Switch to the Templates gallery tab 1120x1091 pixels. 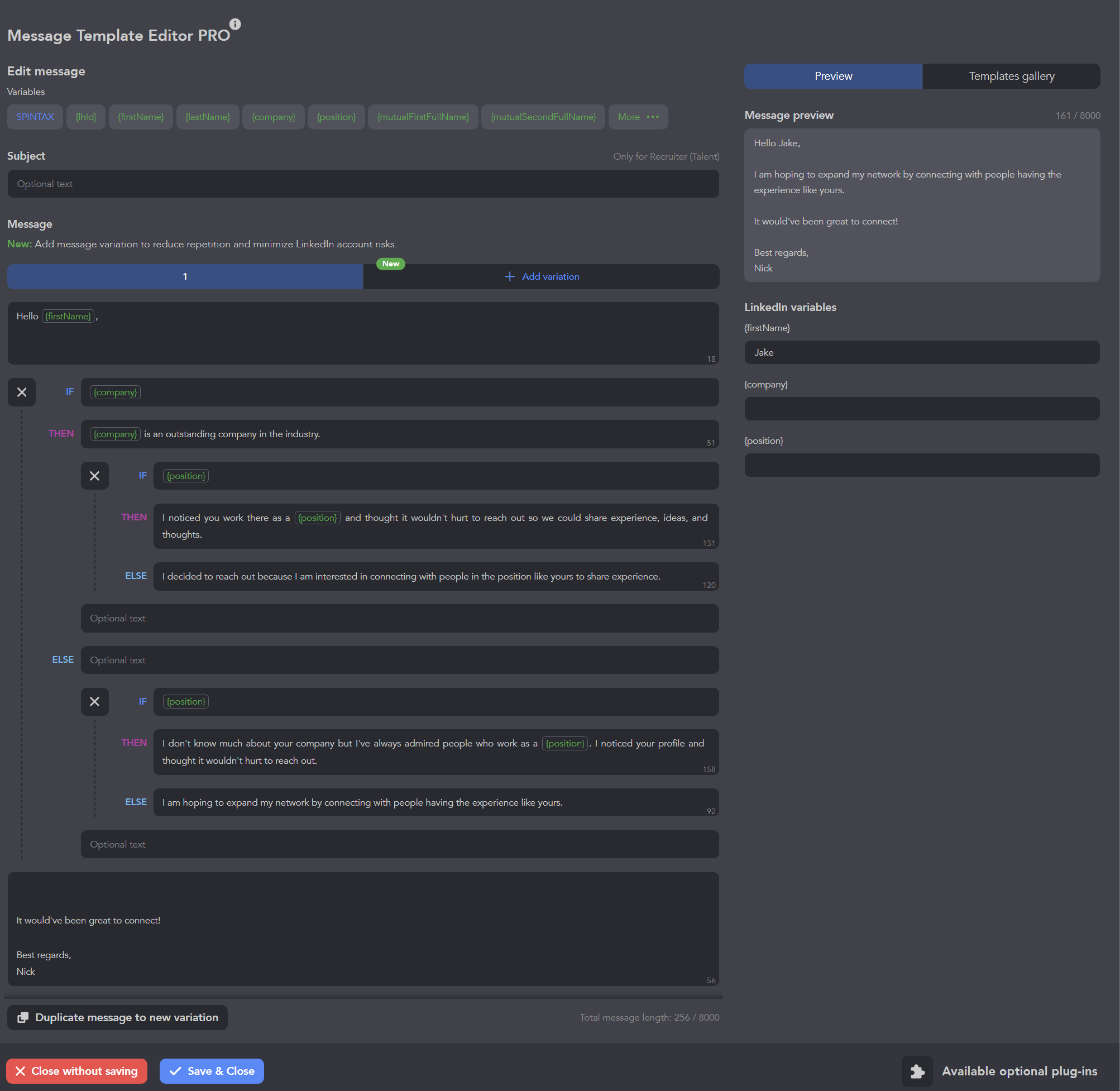click(x=1011, y=76)
